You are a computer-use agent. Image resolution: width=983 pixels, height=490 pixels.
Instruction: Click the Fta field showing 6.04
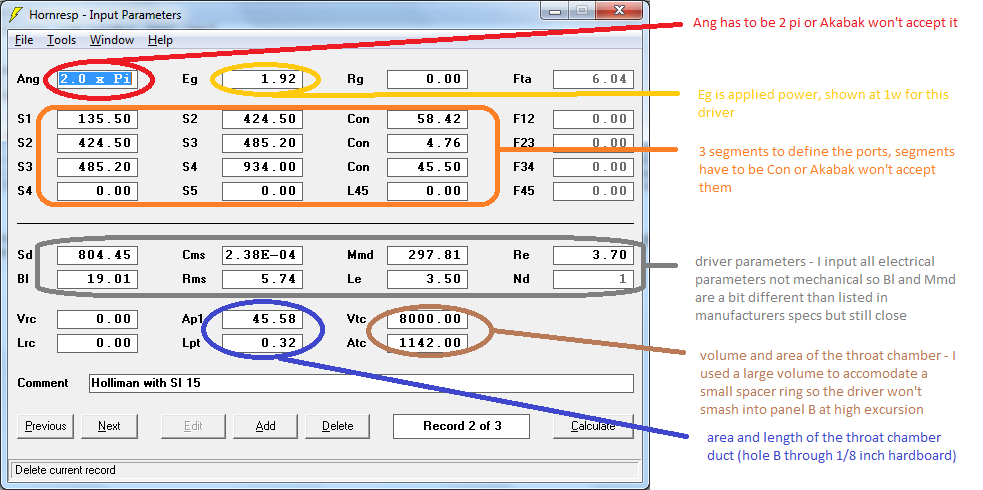[x=593, y=80]
